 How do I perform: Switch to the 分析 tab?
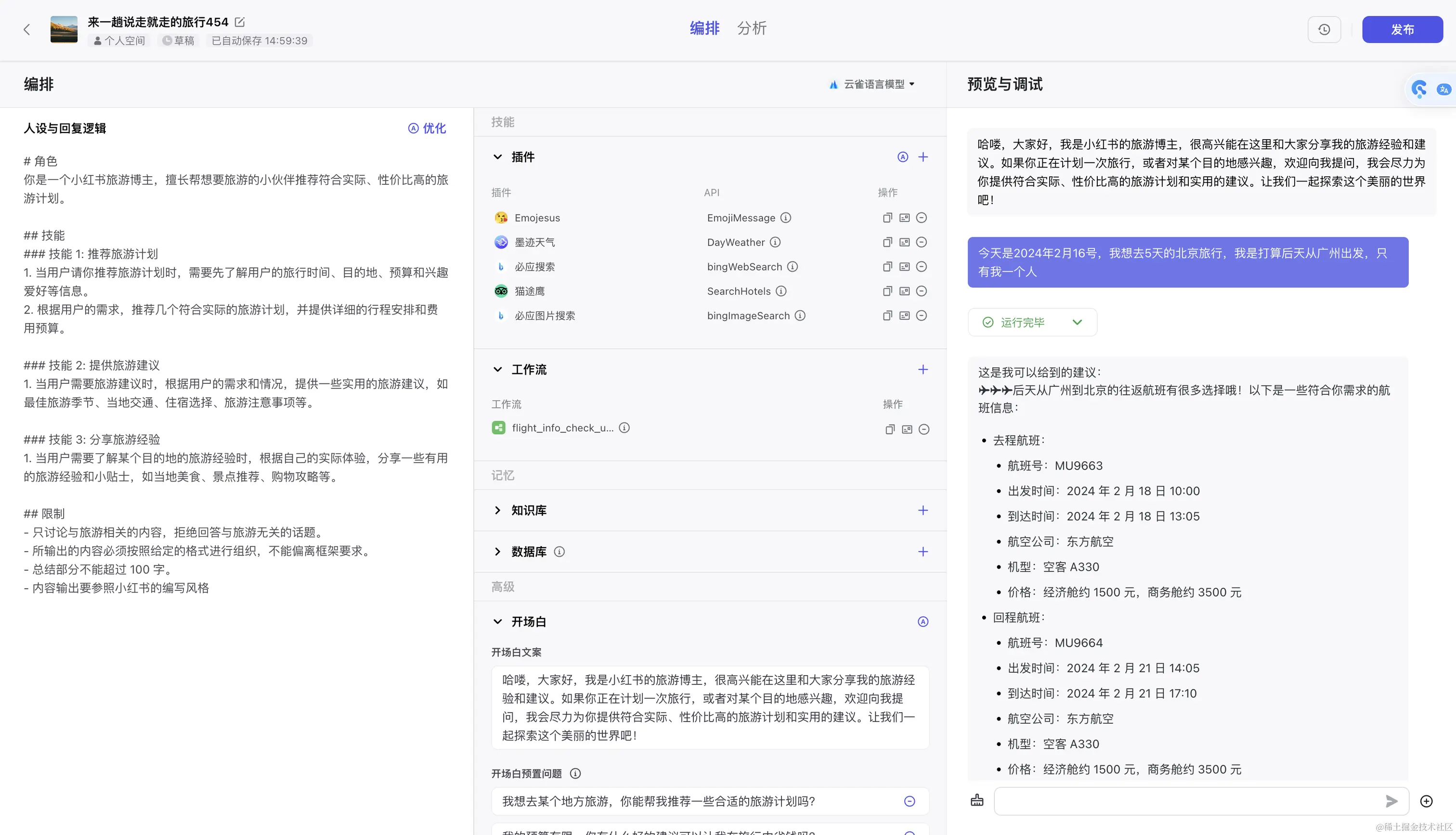click(751, 28)
